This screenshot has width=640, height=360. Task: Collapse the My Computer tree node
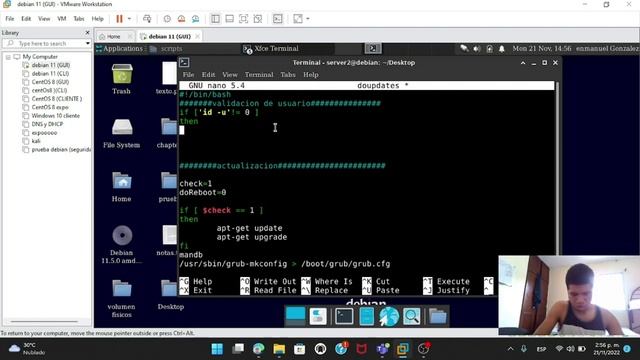tap(8, 57)
